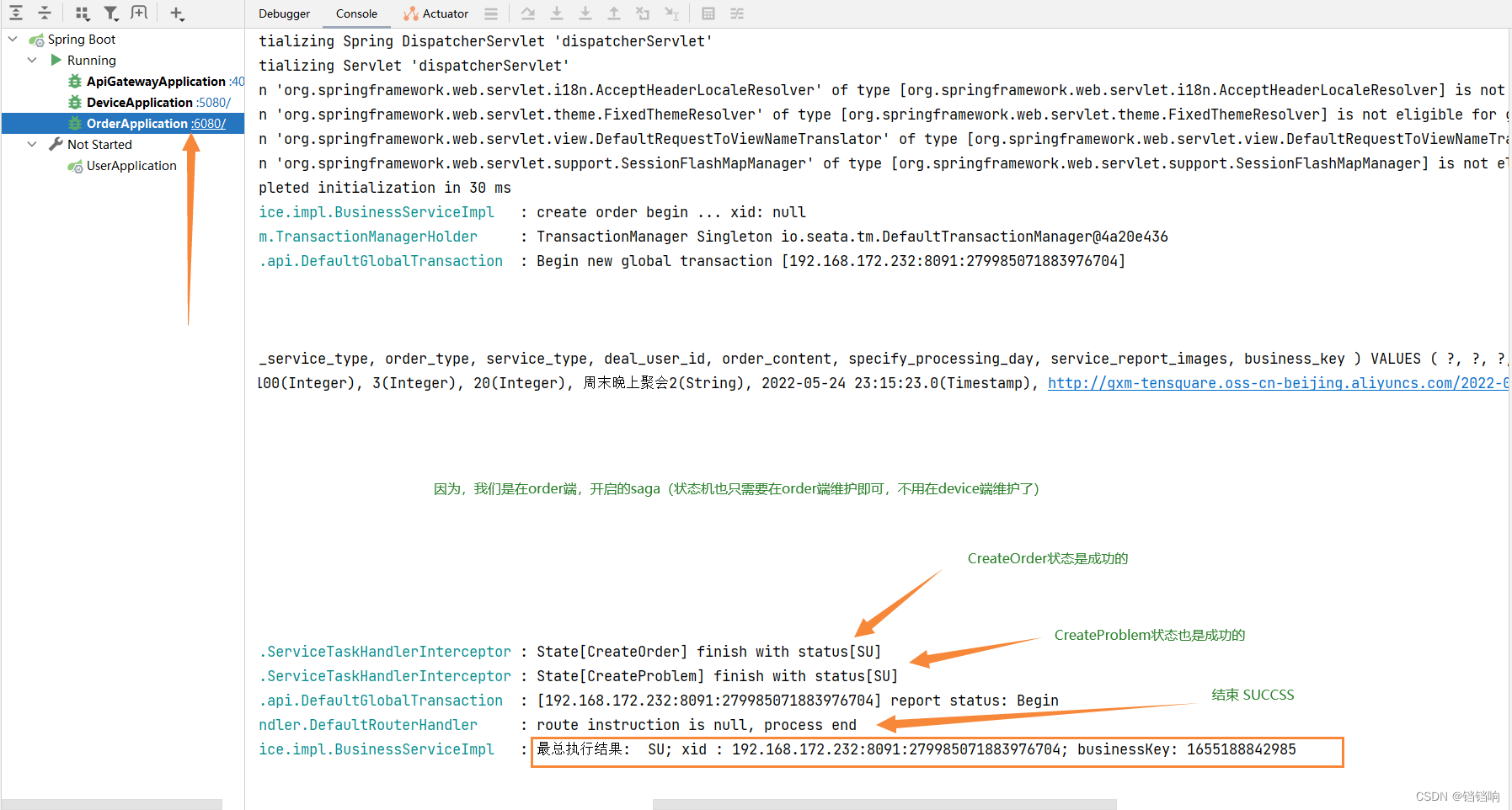The height and width of the screenshot is (810, 1512).
Task: Collapse the Running group node
Action: (x=32, y=60)
